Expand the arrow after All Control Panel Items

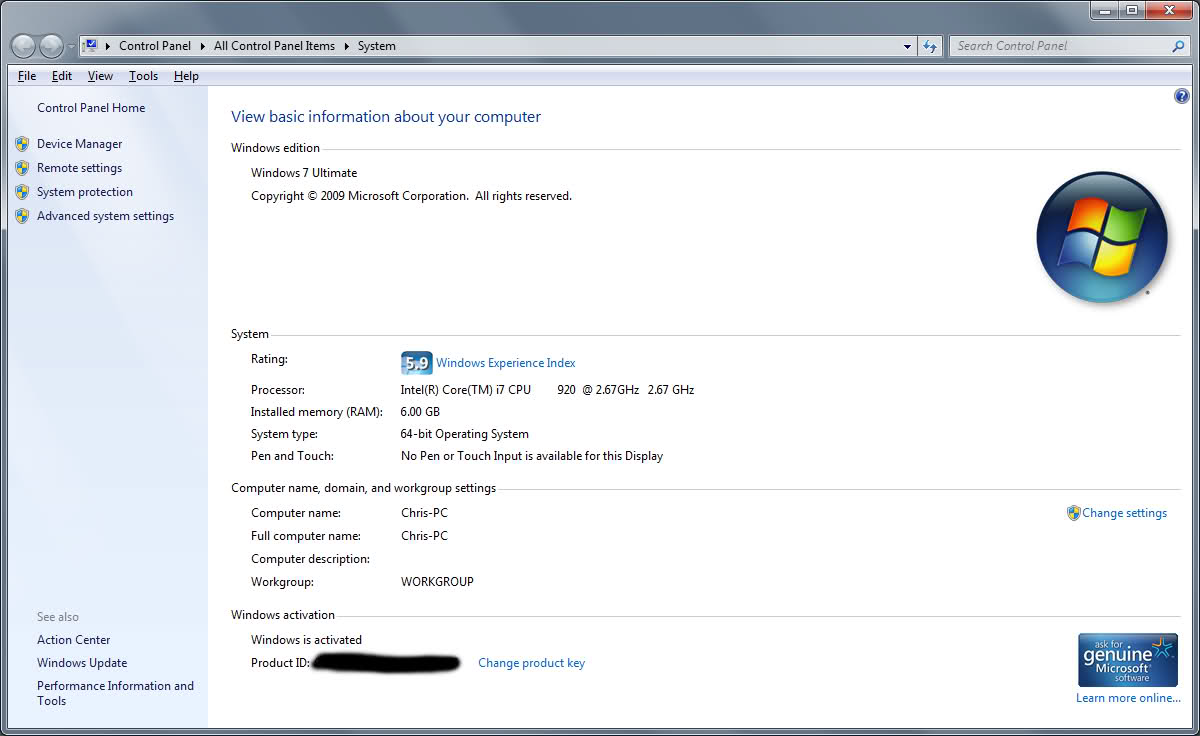pyautogui.click(x=347, y=46)
